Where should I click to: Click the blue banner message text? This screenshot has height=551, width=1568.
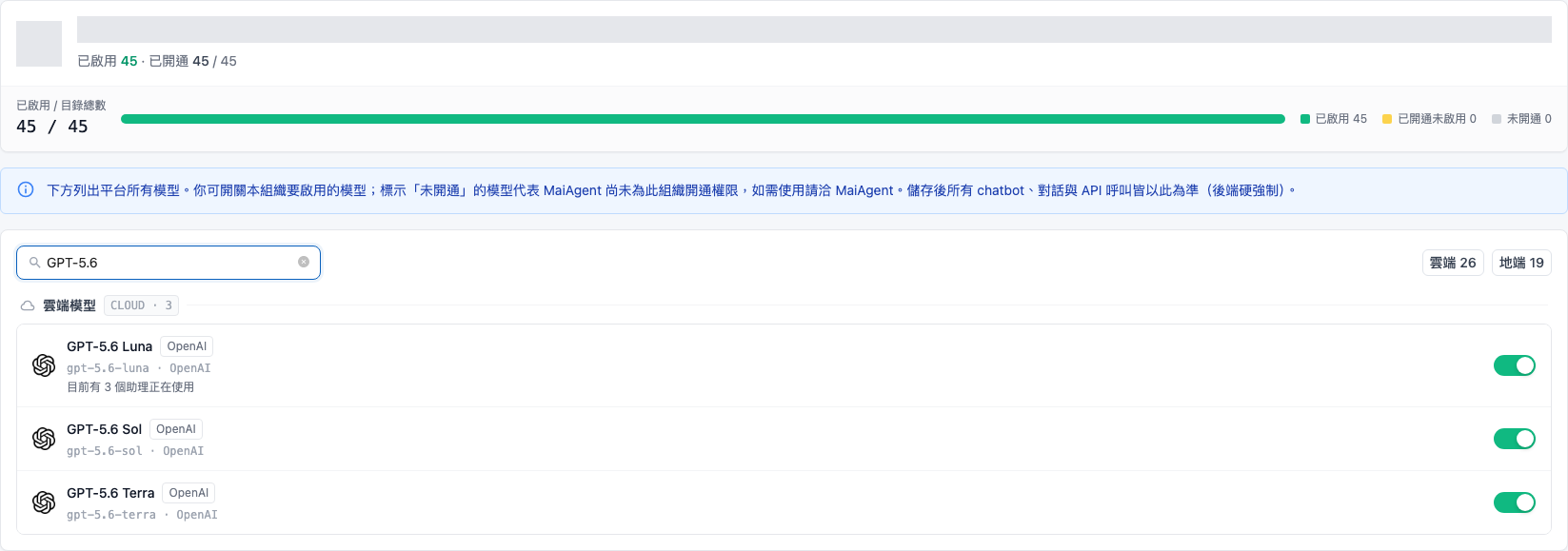coord(671,190)
